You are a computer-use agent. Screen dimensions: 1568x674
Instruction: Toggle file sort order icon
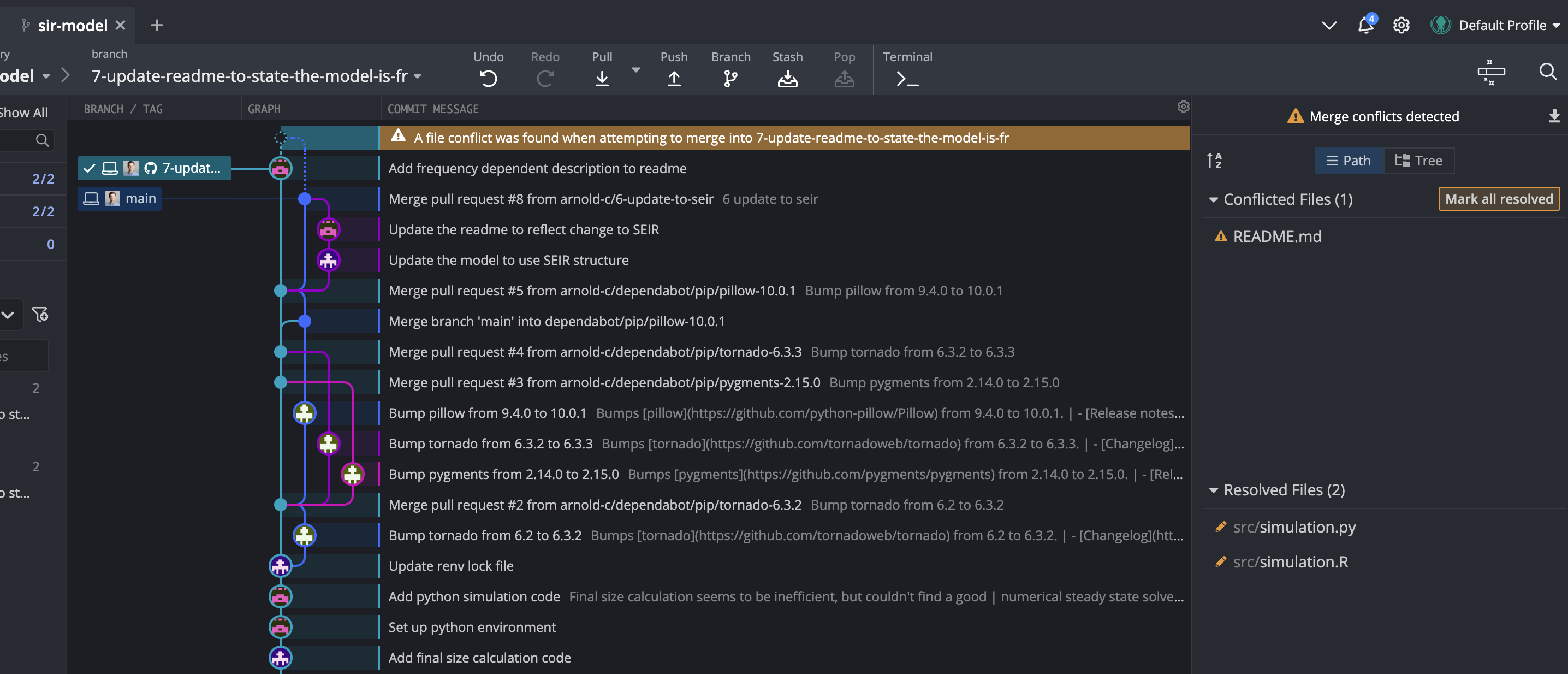pos(1214,161)
